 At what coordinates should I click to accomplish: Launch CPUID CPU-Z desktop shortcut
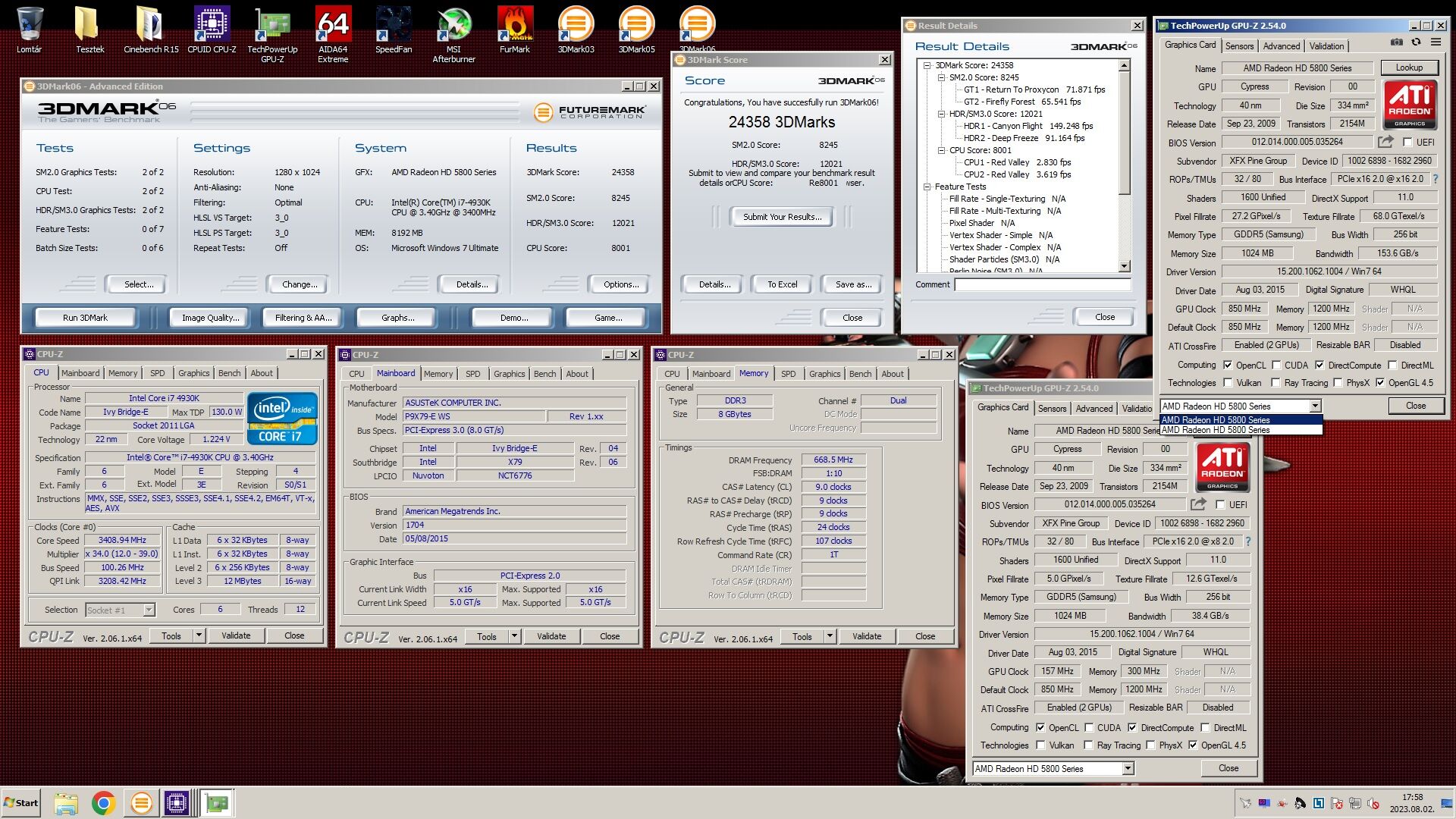212,30
